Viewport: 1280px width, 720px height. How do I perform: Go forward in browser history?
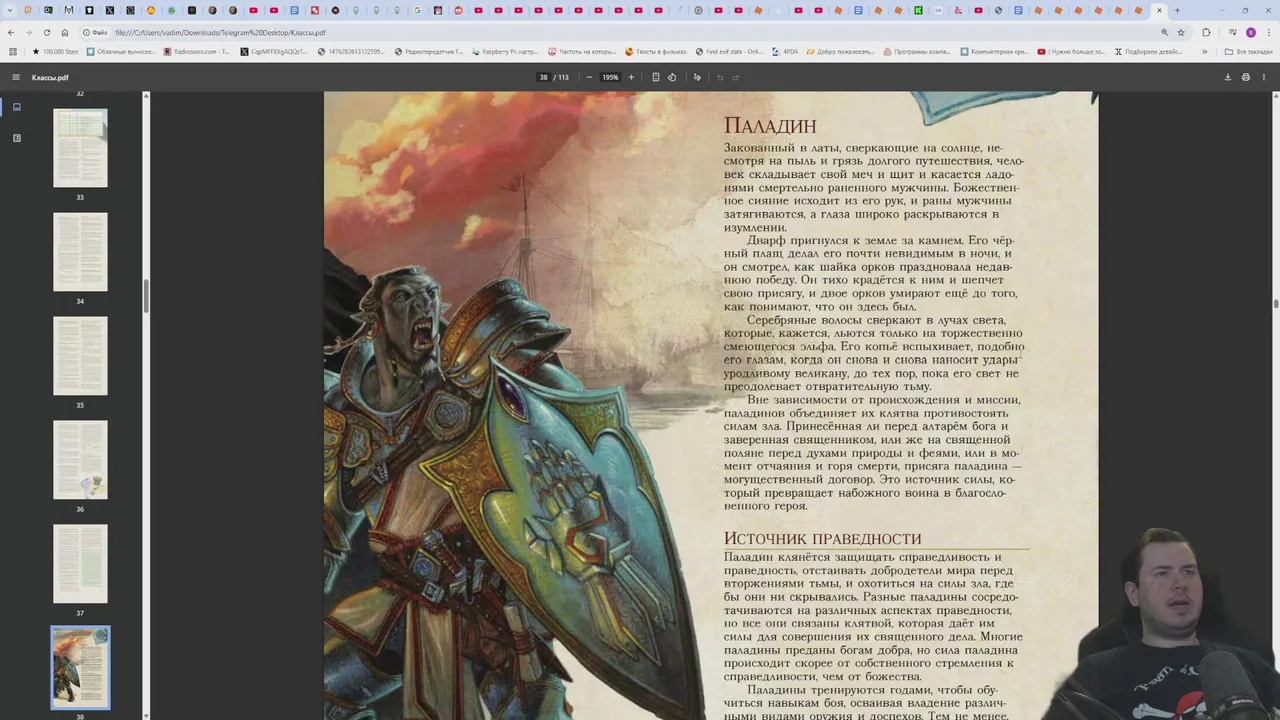point(28,32)
